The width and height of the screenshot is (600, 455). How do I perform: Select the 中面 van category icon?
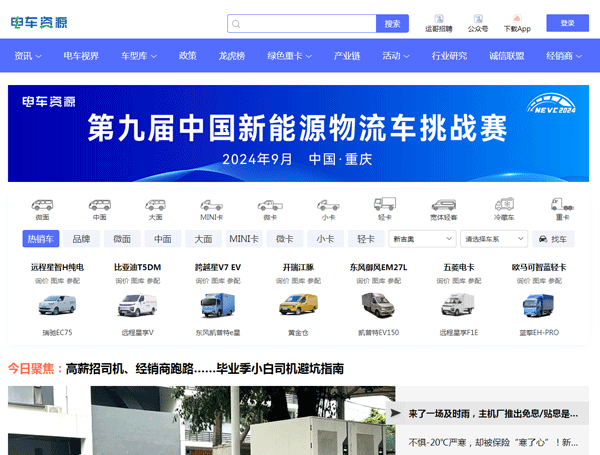coord(99,205)
